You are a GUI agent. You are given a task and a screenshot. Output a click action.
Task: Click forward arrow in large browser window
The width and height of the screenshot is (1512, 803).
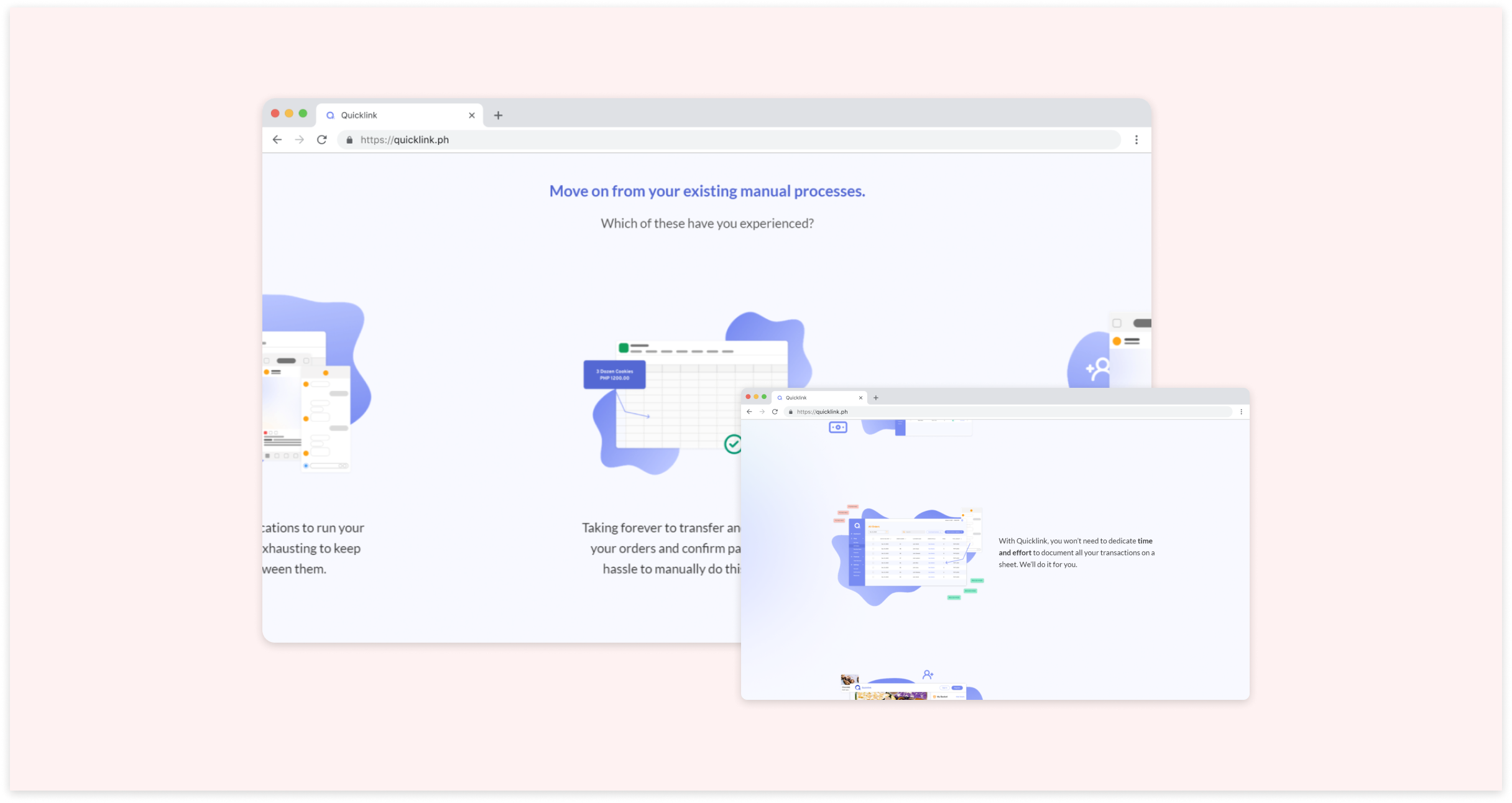pyautogui.click(x=300, y=140)
